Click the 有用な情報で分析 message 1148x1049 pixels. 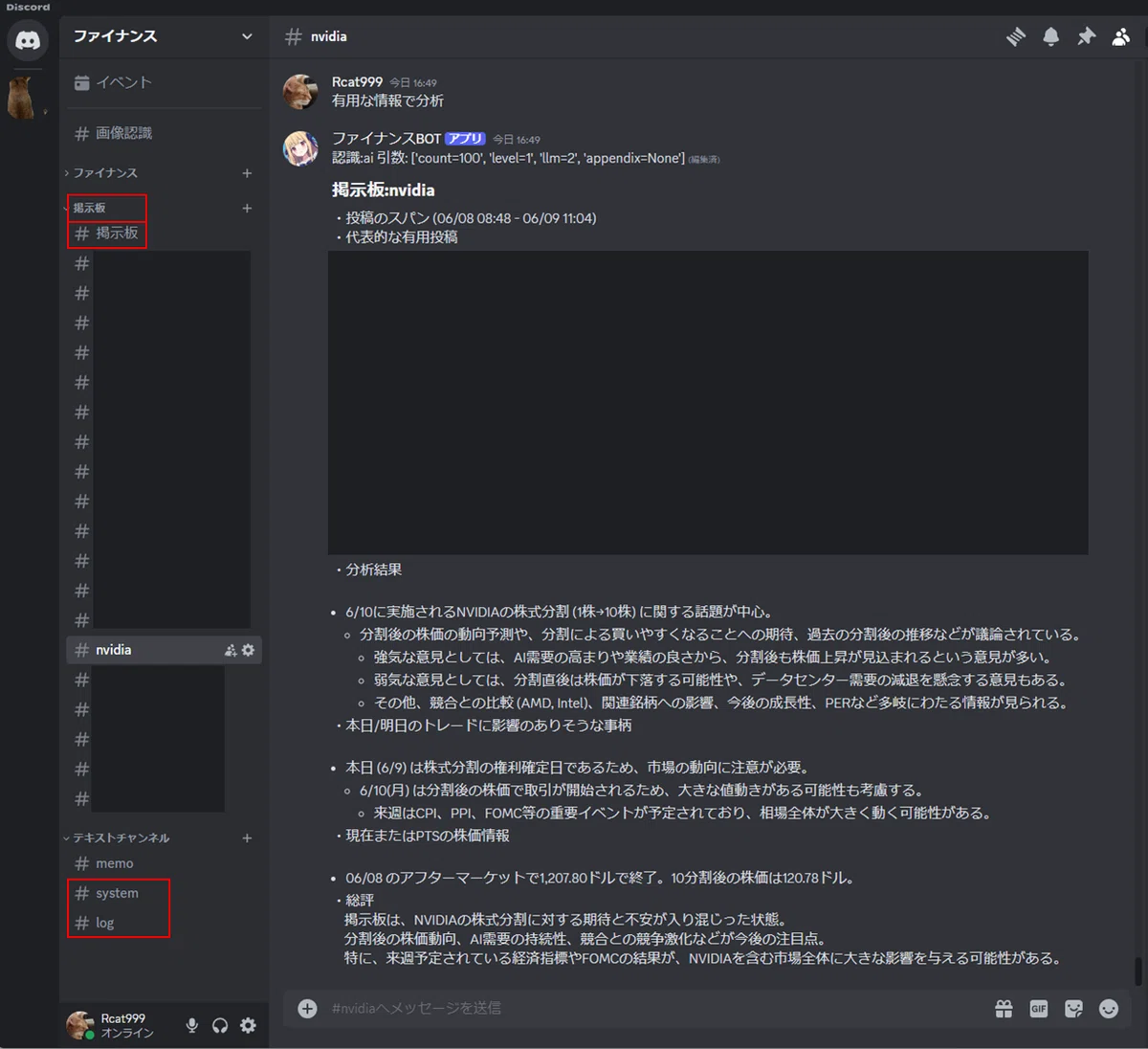(x=387, y=100)
